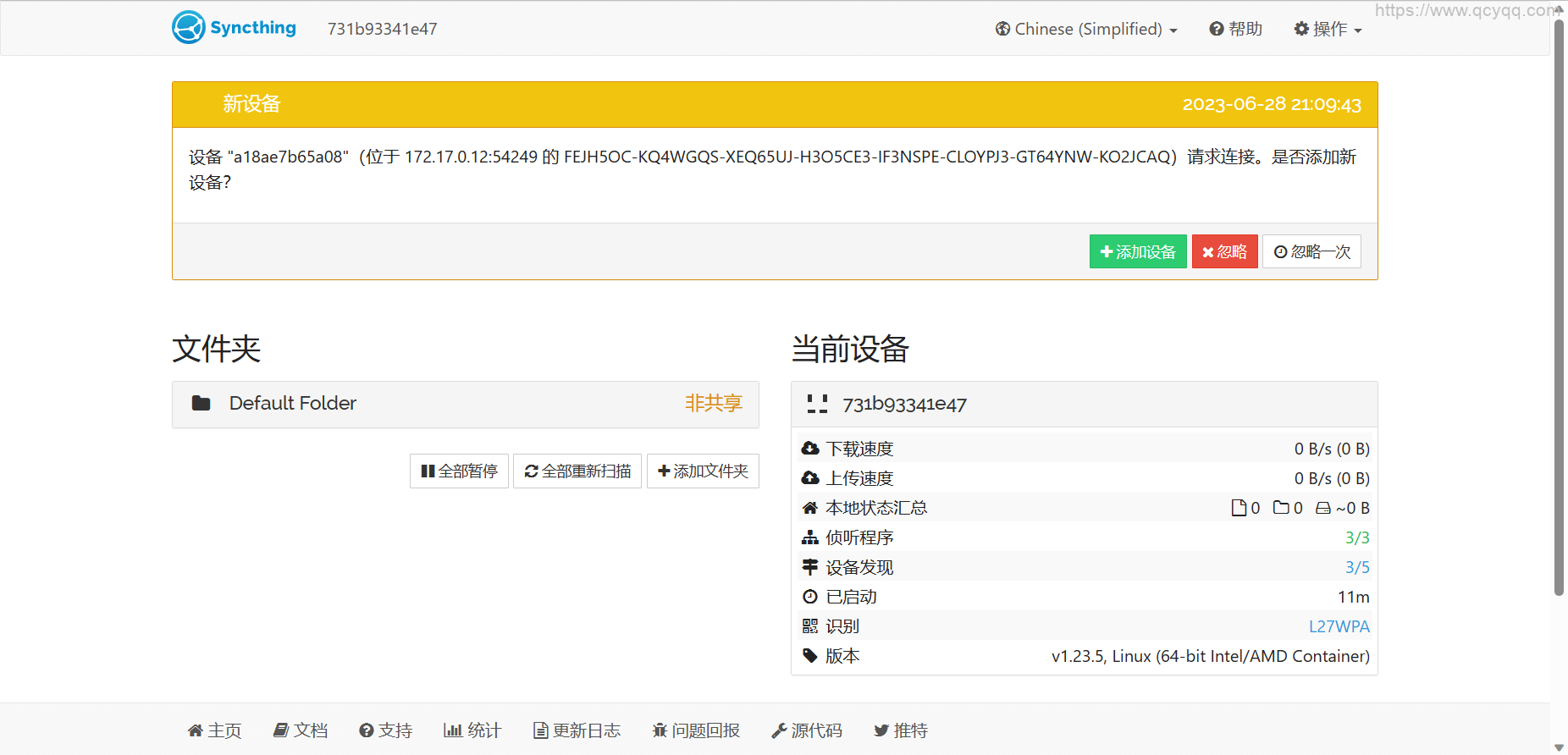
Task: Open the L27WPA device ID link
Action: 1339,626
